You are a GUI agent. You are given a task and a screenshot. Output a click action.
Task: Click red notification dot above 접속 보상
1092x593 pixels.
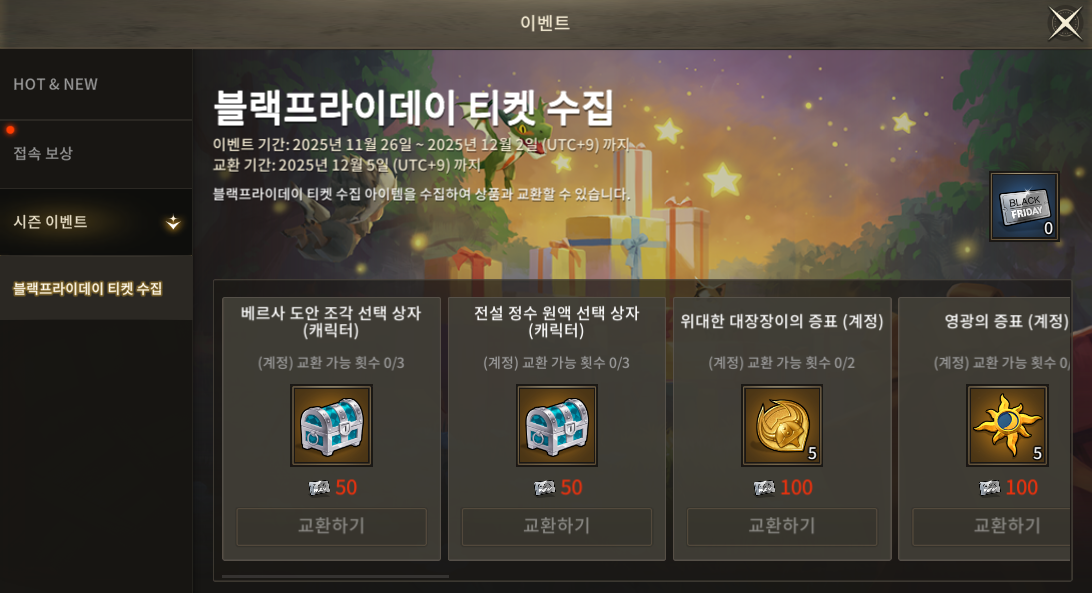[x=10, y=130]
